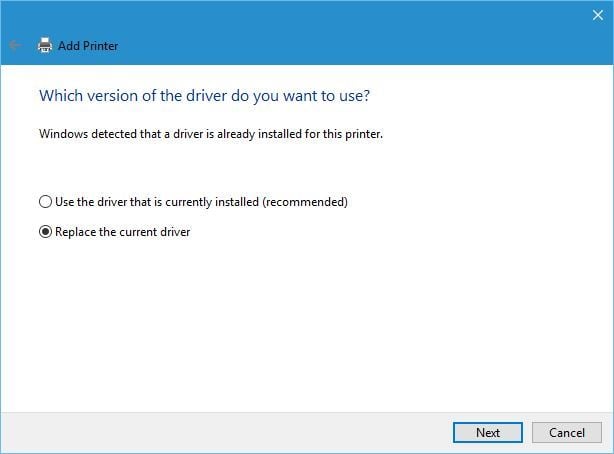This screenshot has width=614, height=454.
Task: Click the 'Add Printer' title text
Action: (x=88, y=46)
